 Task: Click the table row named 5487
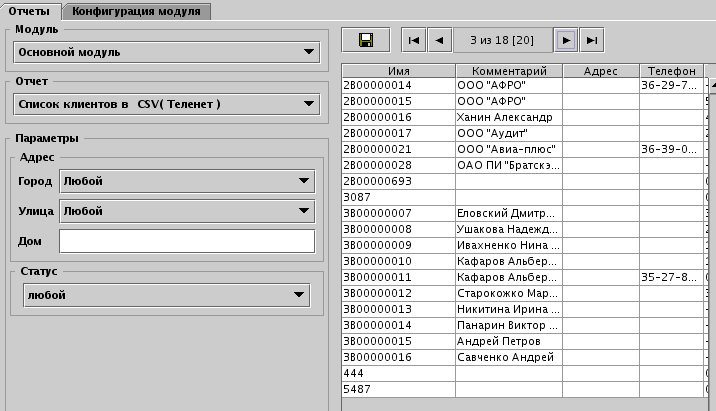(x=398, y=389)
